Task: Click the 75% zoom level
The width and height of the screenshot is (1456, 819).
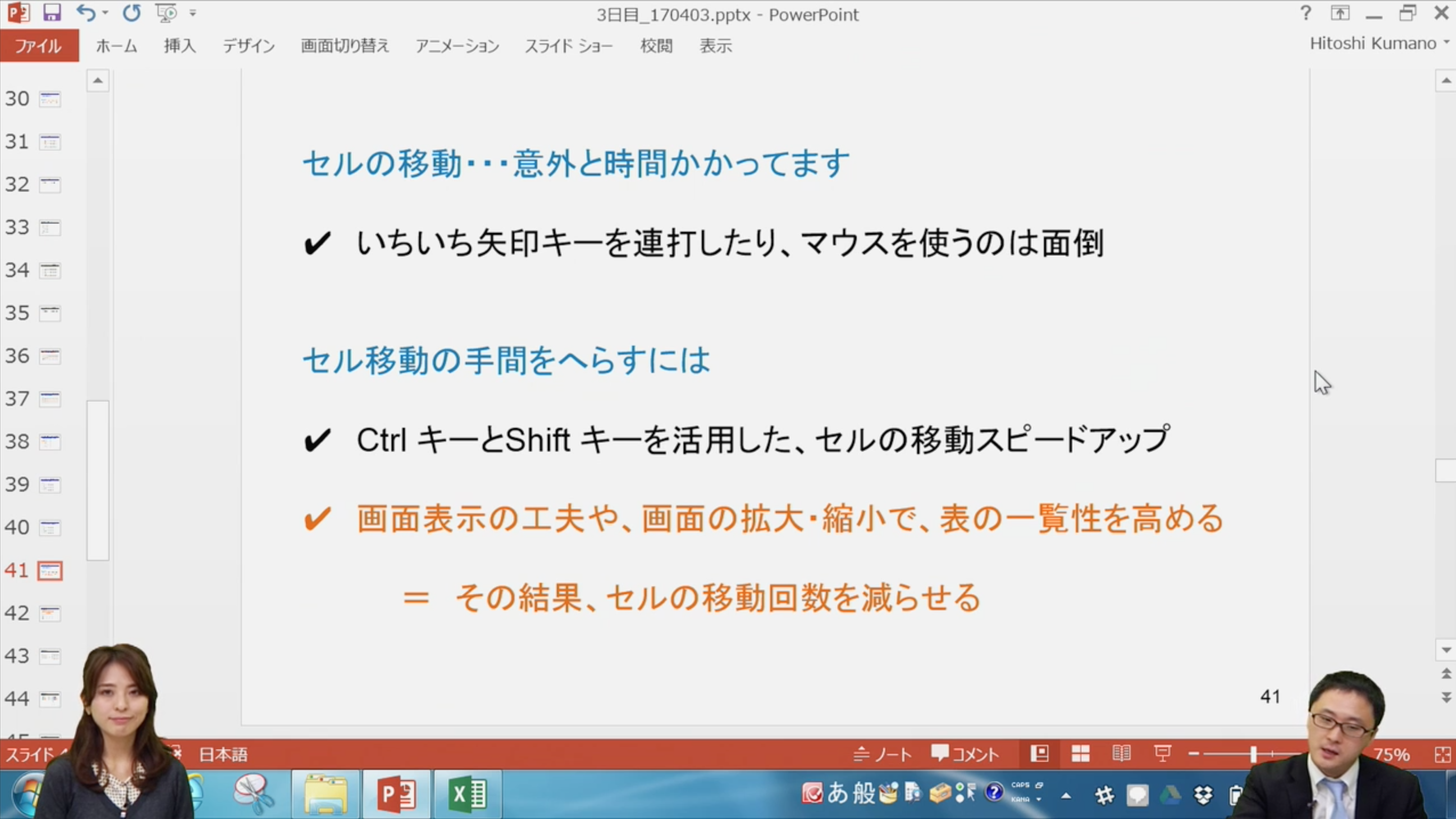Action: point(1392,755)
